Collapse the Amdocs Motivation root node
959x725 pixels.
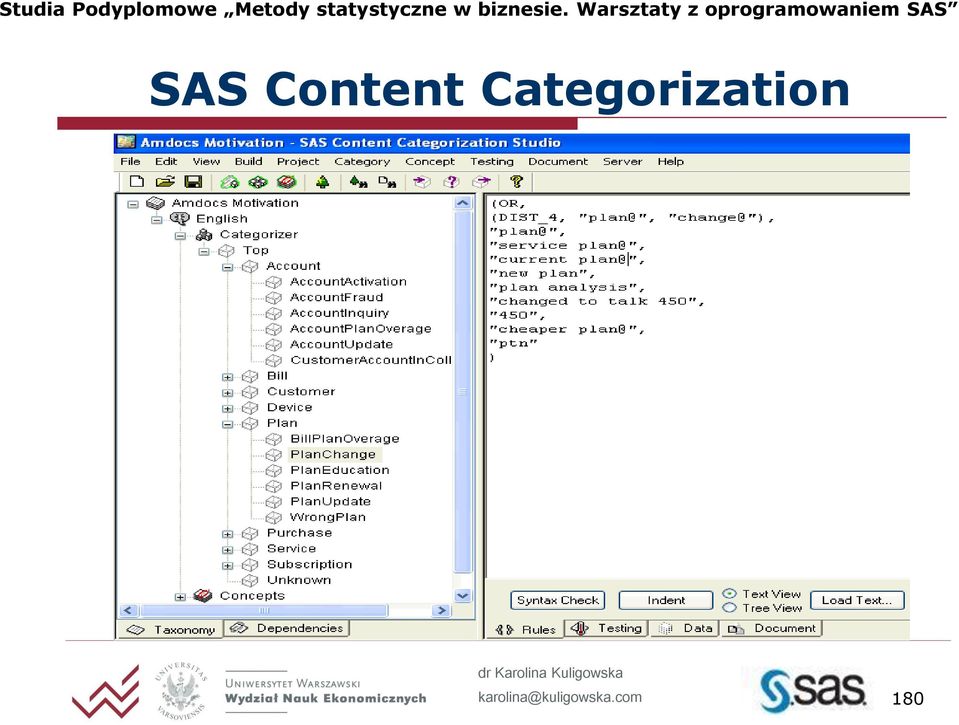pyautogui.click(x=133, y=204)
